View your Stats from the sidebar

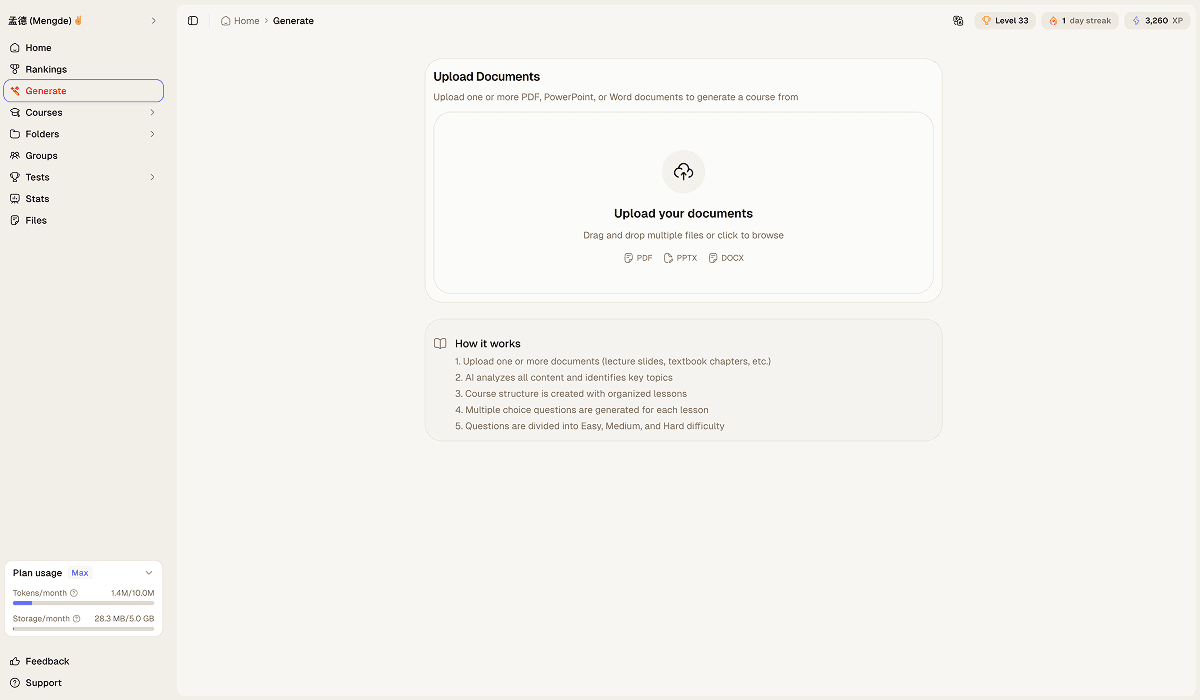pyautogui.click(x=35, y=198)
